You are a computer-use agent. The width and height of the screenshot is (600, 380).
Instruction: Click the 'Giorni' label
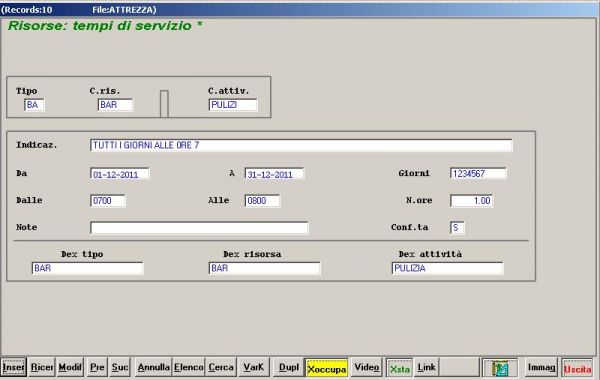tap(414, 173)
